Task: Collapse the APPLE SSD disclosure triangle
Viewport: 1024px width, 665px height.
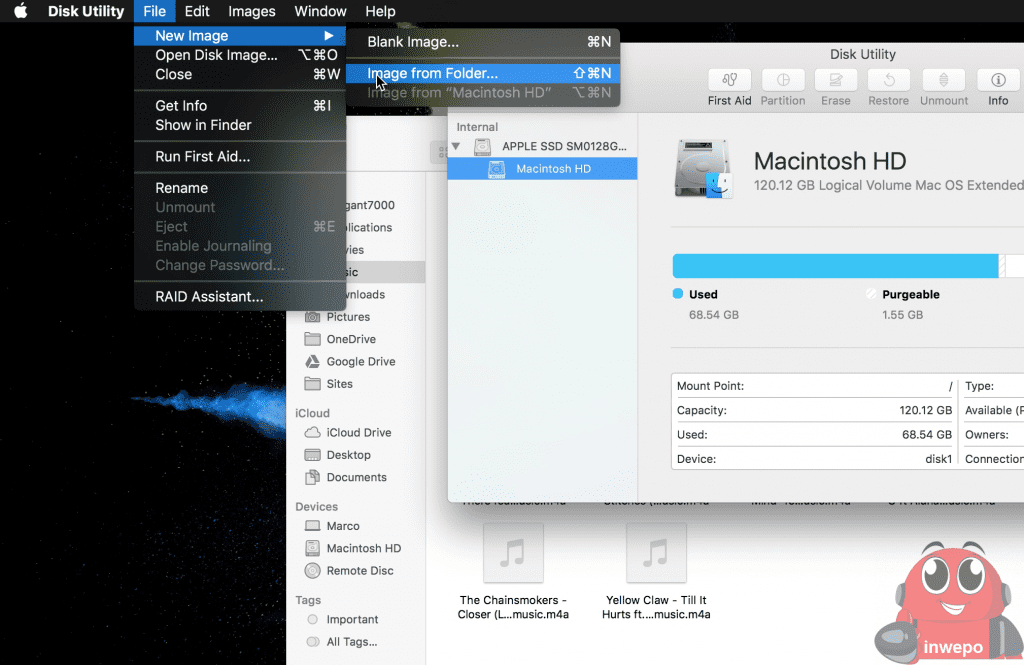Action: (456, 146)
